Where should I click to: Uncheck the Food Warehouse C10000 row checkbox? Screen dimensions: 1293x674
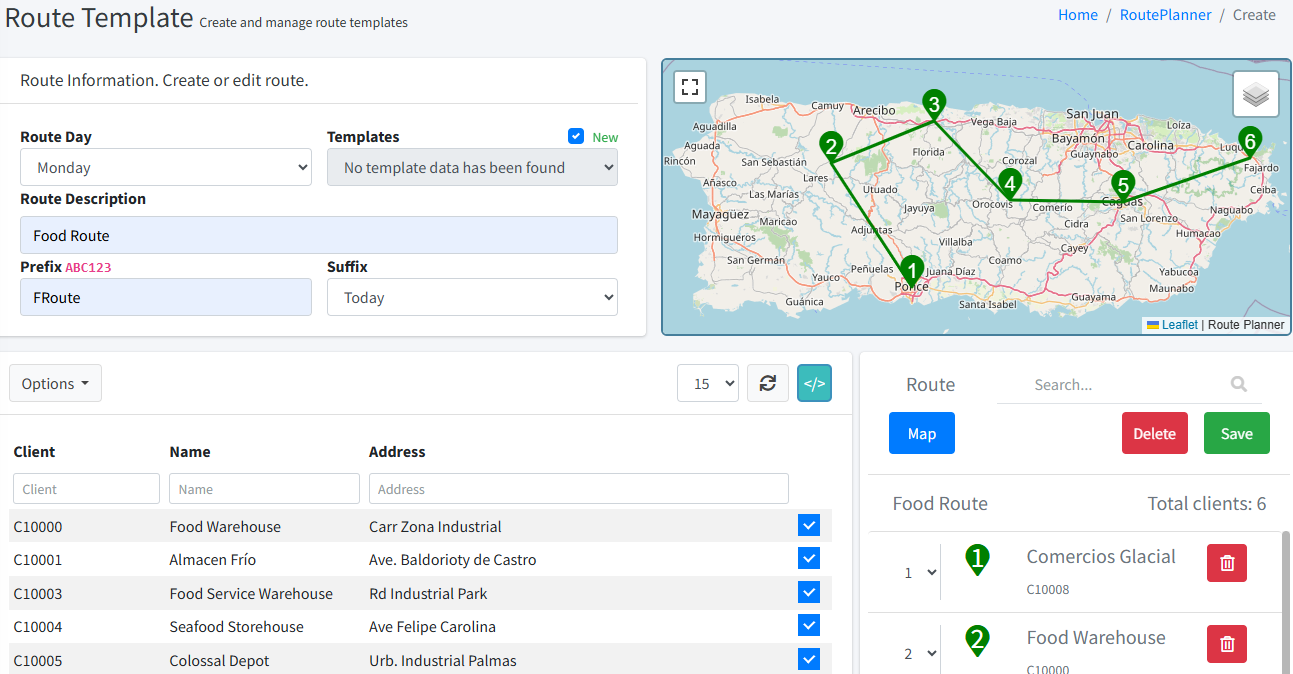[809, 526]
